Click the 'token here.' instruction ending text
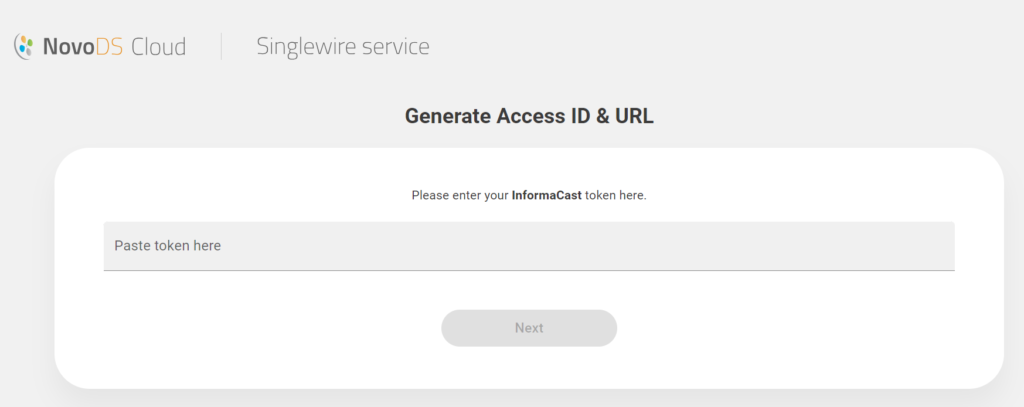Viewport: 1024px width, 407px height. point(616,195)
